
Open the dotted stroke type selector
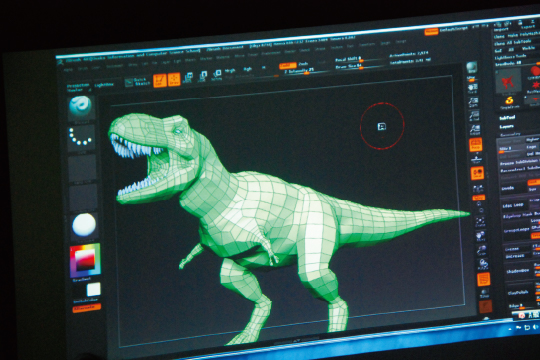[x=81, y=137]
